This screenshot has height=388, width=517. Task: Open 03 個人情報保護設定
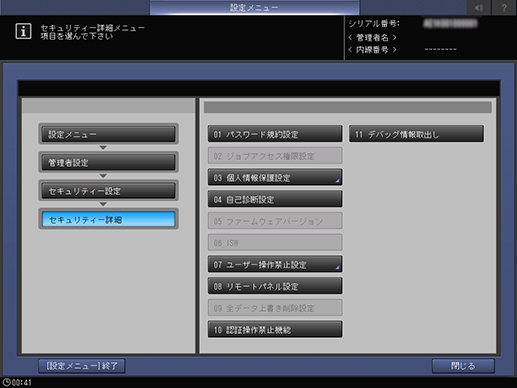275,177
